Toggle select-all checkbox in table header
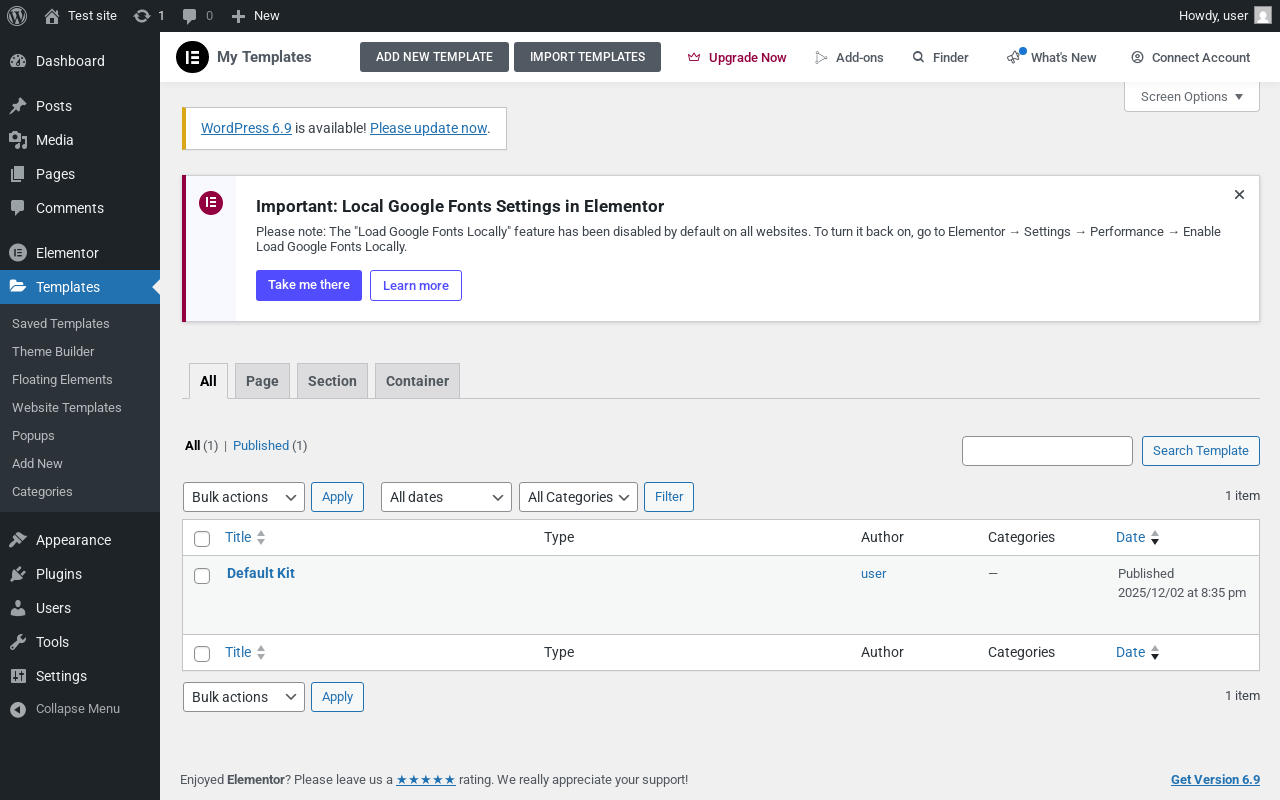Screen dimensions: 1280x800 point(202,539)
